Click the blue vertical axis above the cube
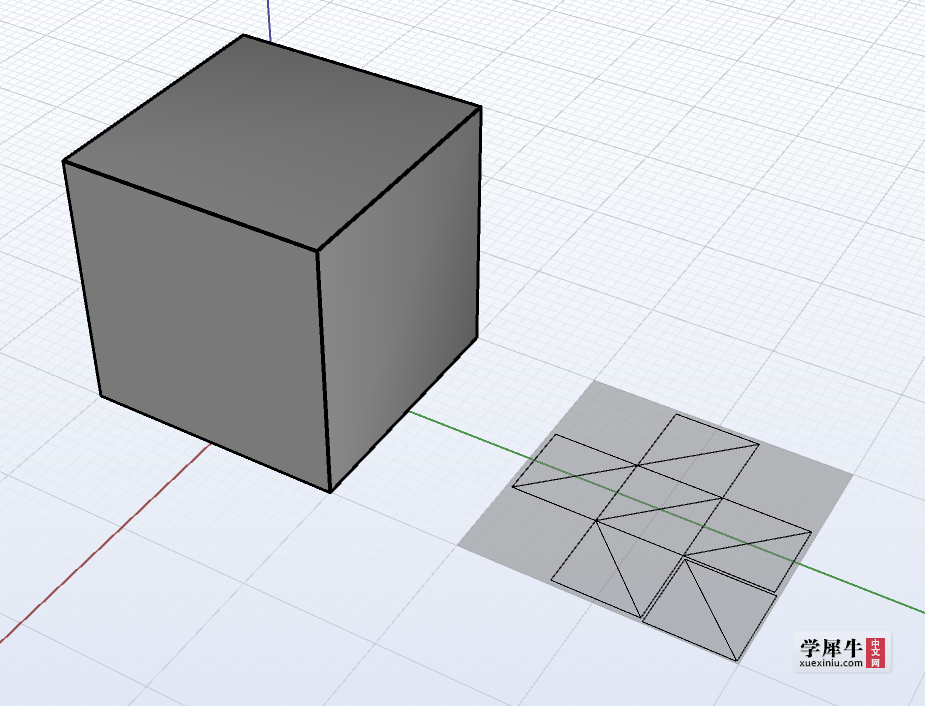 pyautogui.click(x=269, y=21)
